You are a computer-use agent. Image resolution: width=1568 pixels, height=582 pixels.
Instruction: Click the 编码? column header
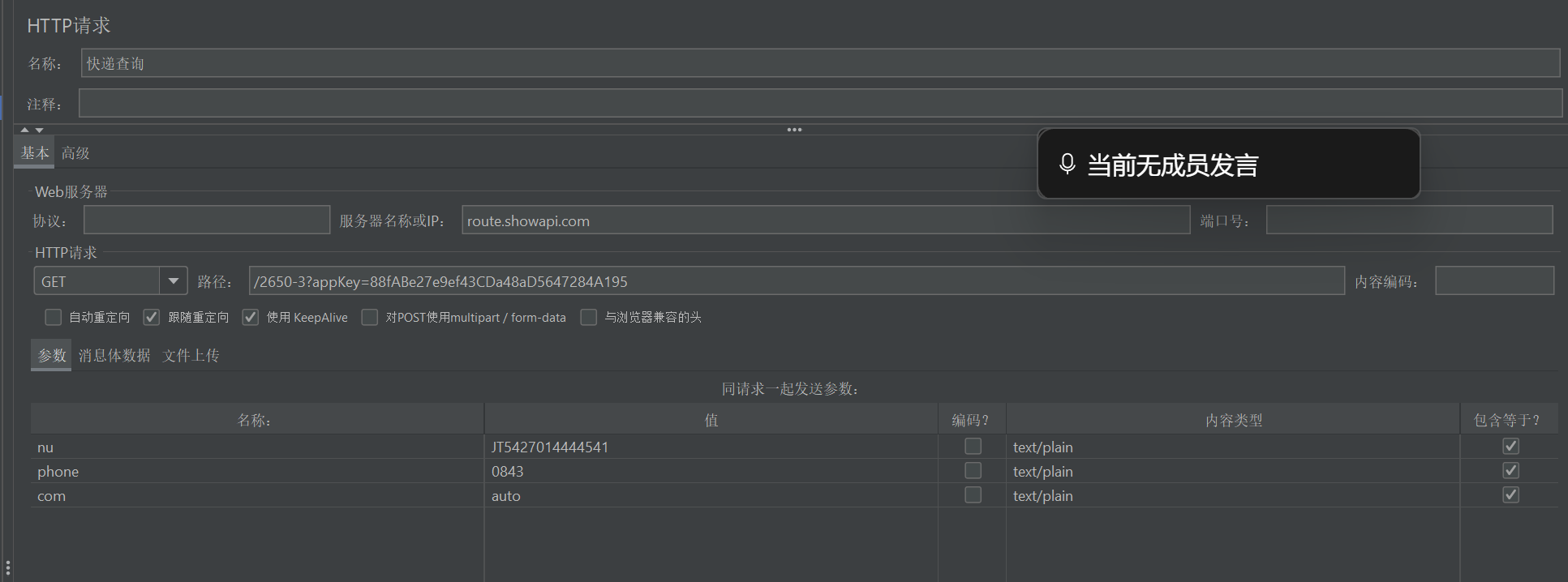[972, 420]
